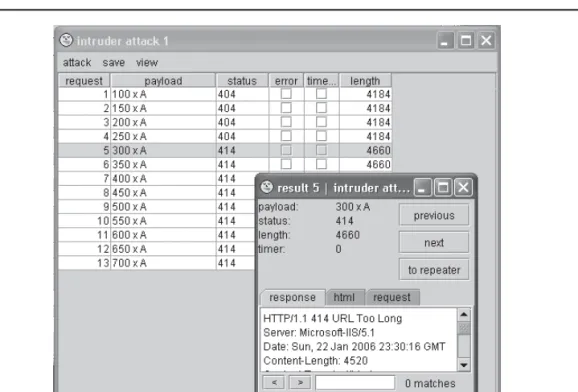Sort by the status column header
Screen dimensions: 578x392
click(x=242, y=81)
